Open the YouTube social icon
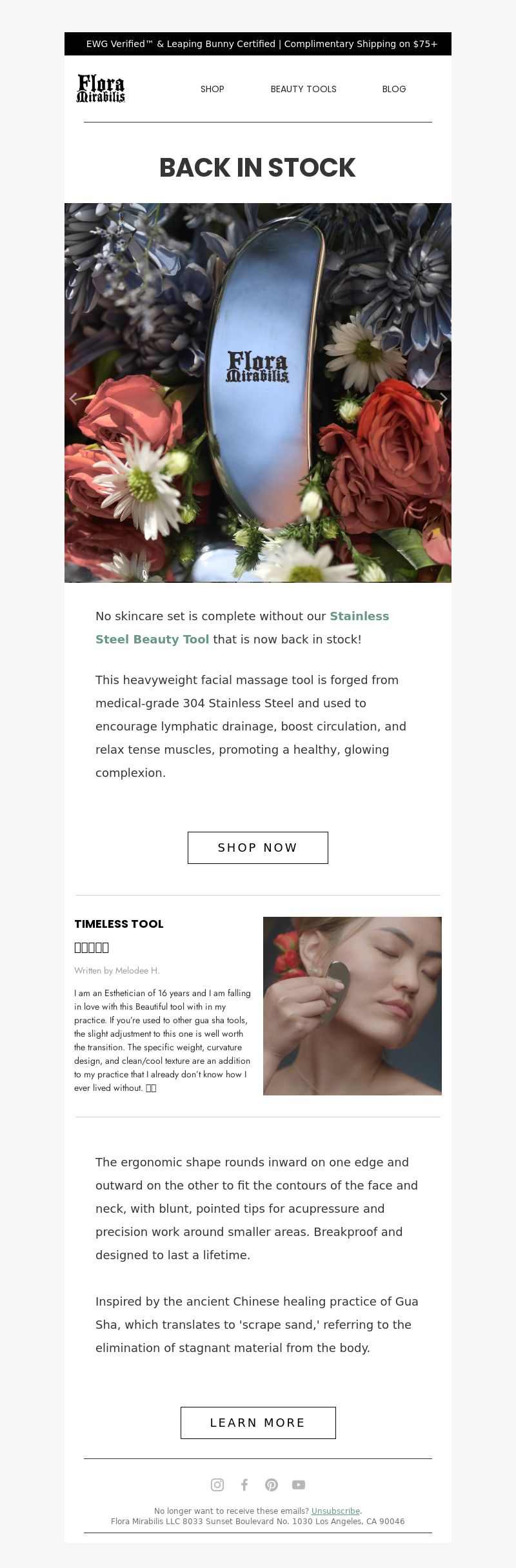This screenshot has width=516, height=1568. [x=299, y=1485]
